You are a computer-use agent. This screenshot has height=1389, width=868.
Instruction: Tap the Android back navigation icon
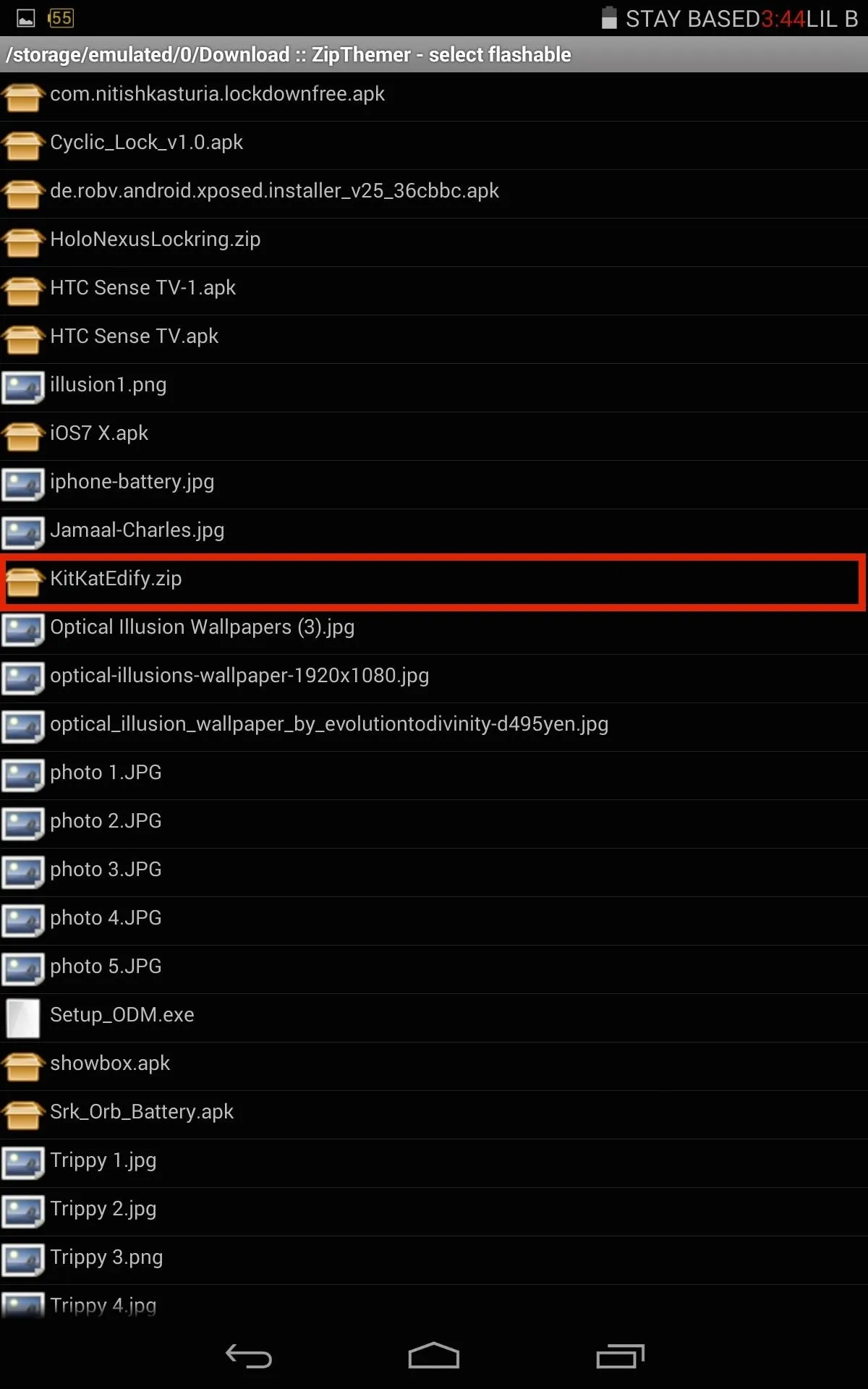coord(249,1356)
